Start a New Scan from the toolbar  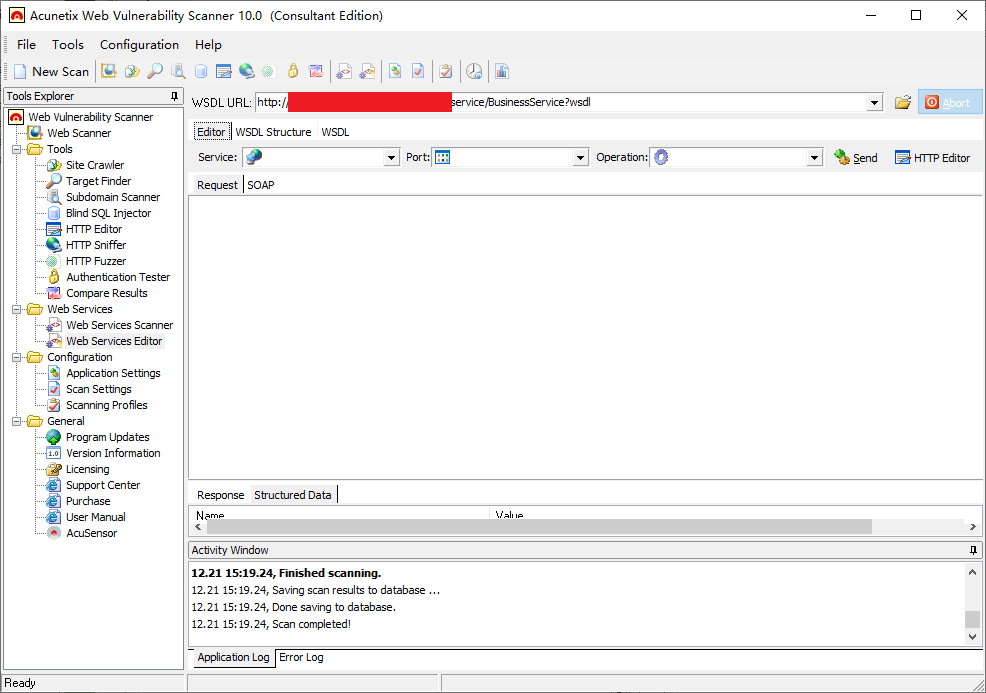click(x=51, y=72)
